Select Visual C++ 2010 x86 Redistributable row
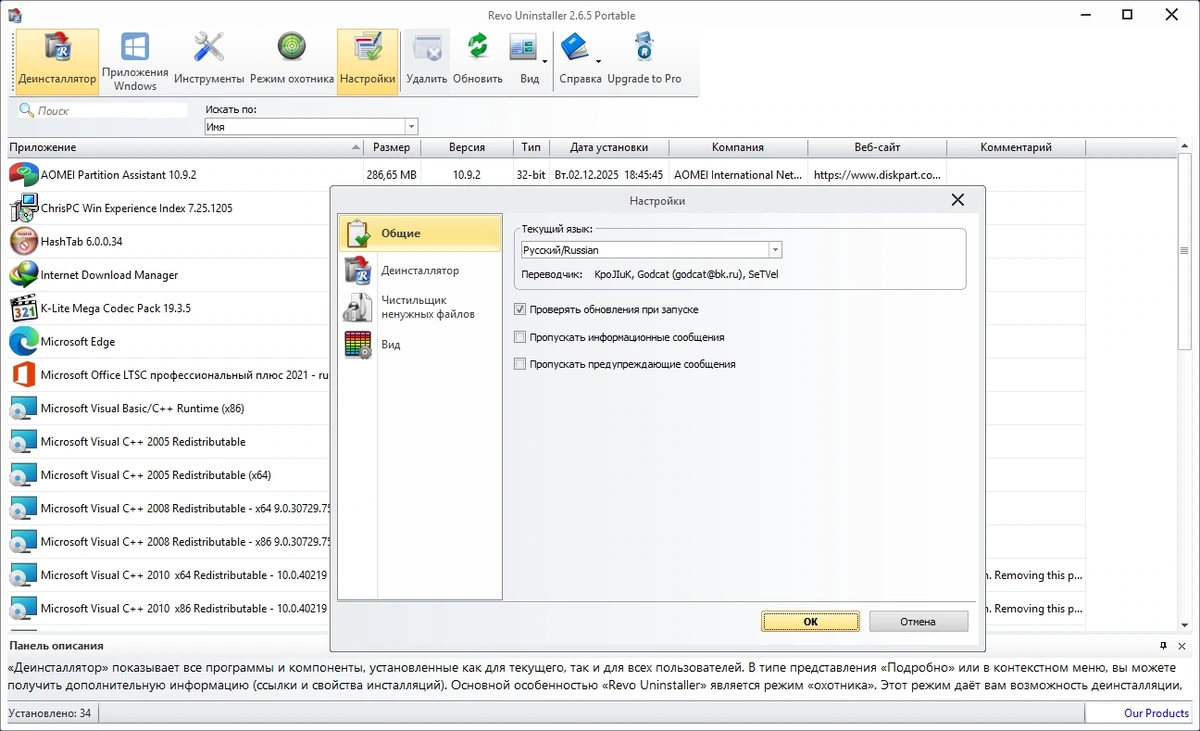The image size is (1200, 731). coord(169,608)
